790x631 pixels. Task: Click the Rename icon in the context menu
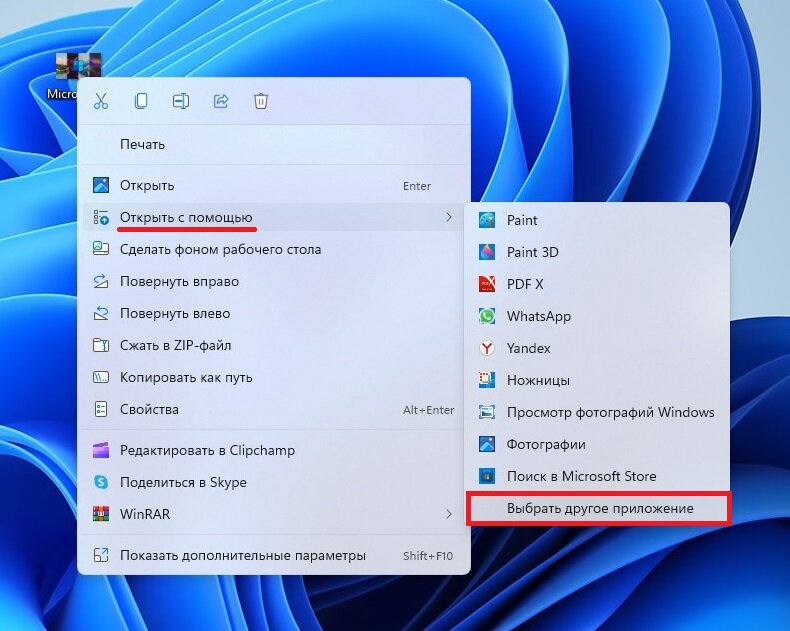click(x=181, y=101)
